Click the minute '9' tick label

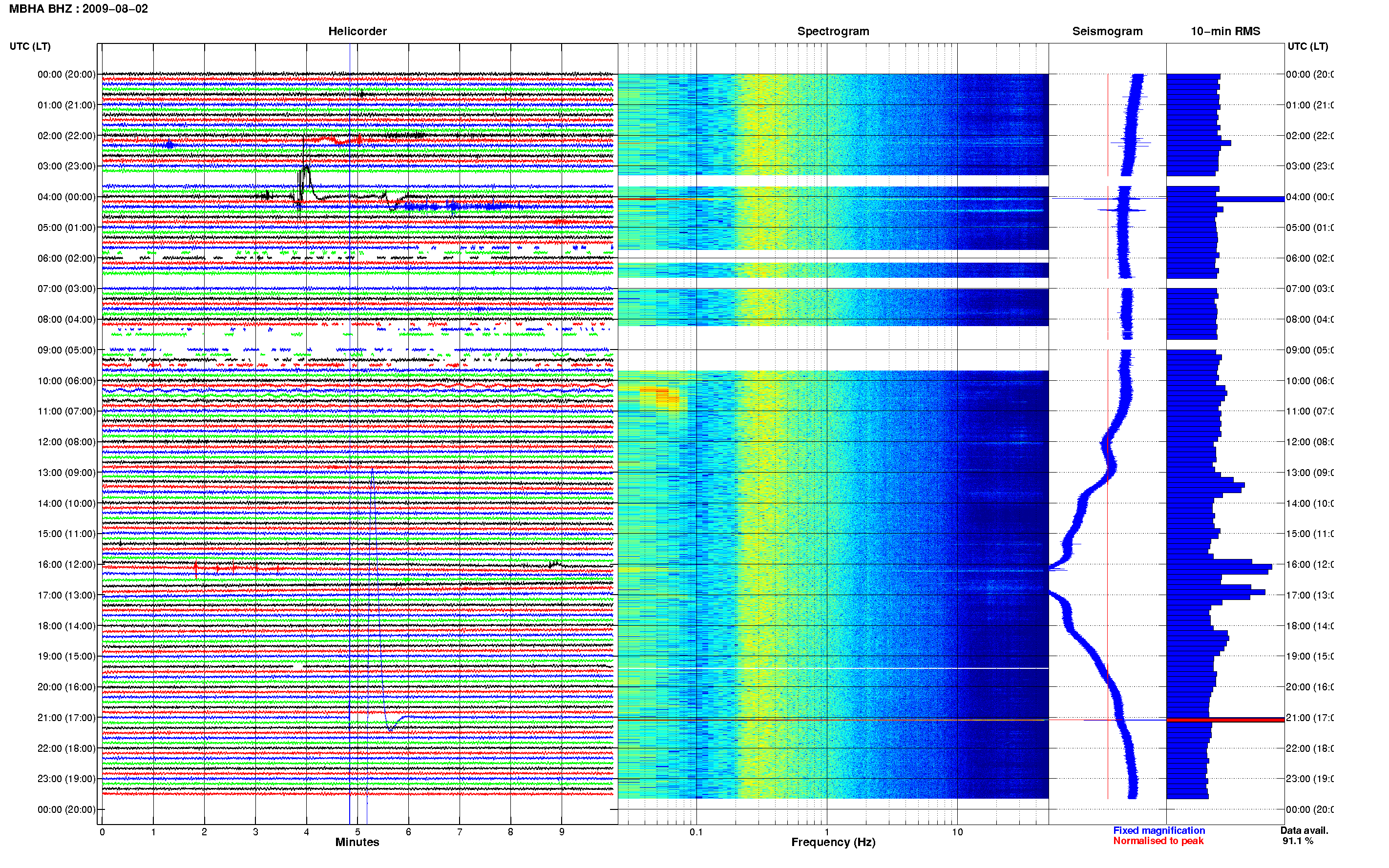(562, 832)
